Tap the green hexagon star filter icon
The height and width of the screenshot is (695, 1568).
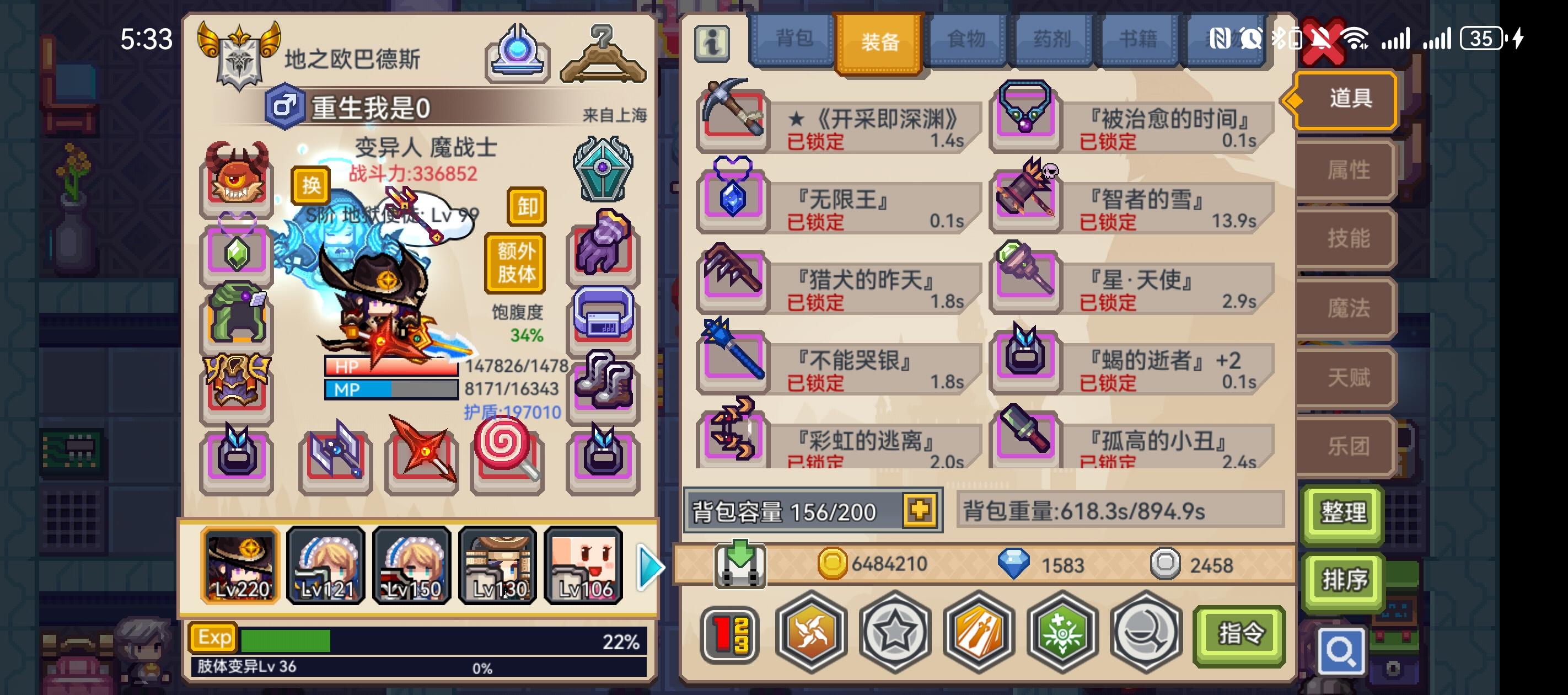click(x=1062, y=632)
